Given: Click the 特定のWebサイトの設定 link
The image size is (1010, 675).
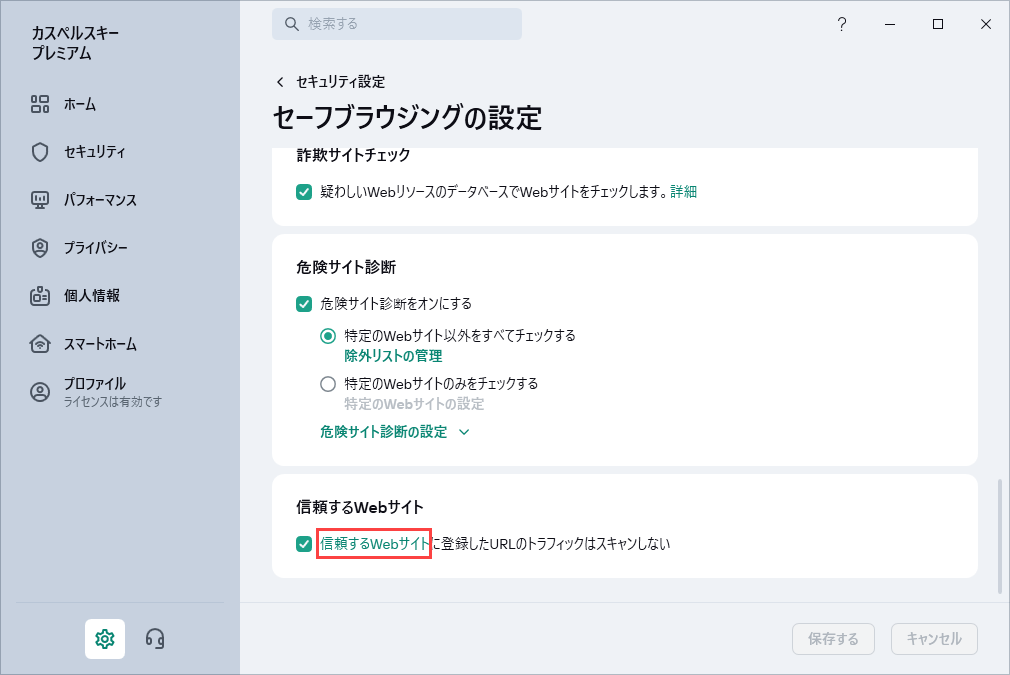Looking at the screenshot, I should pyautogui.click(x=414, y=404).
